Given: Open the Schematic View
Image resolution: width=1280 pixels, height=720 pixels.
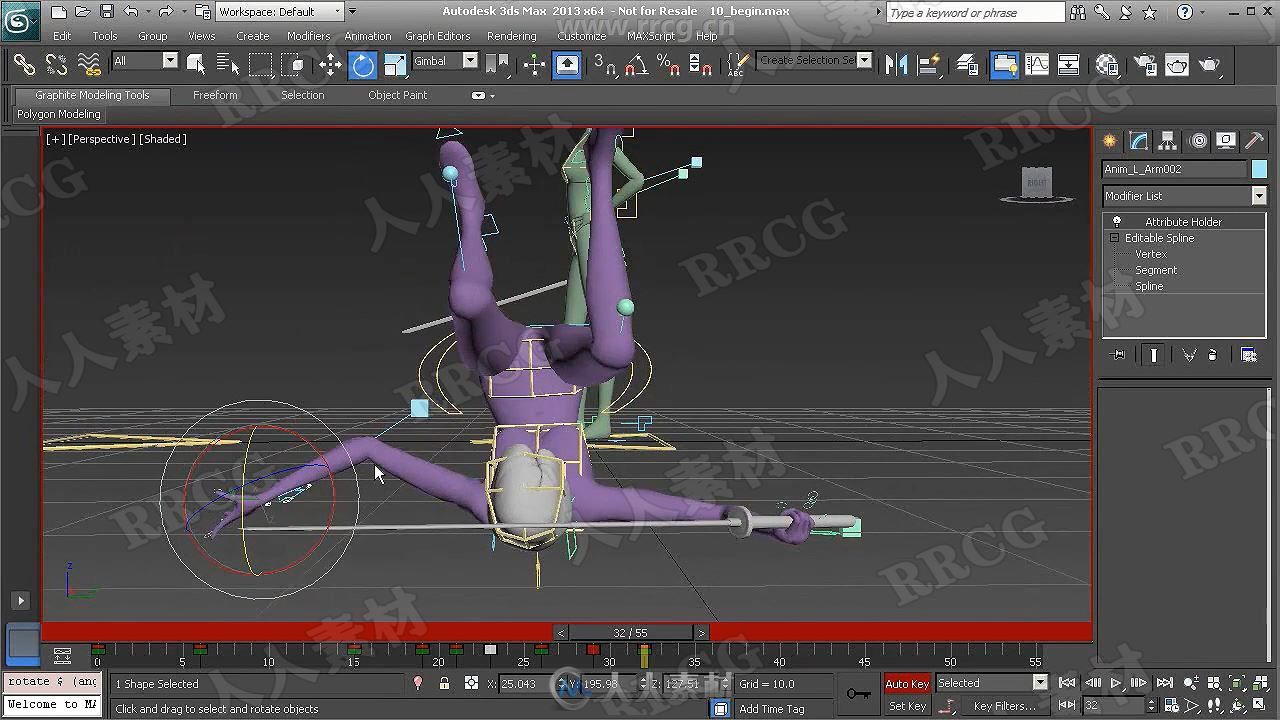Looking at the screenshot, I should [1069, 65].
